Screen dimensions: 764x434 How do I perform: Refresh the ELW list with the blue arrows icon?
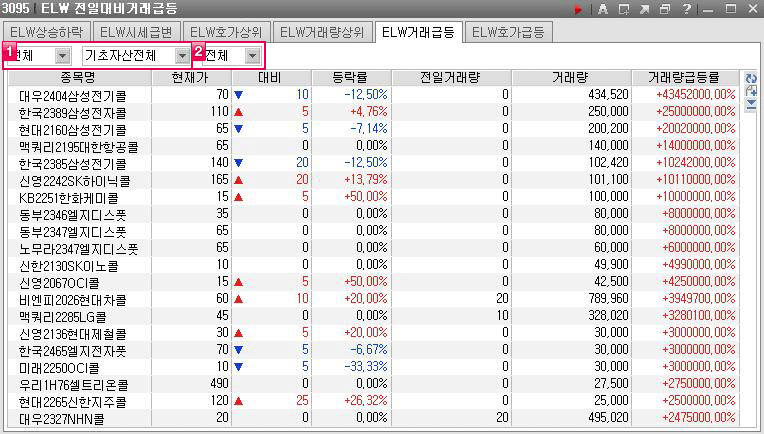point(751,78)
